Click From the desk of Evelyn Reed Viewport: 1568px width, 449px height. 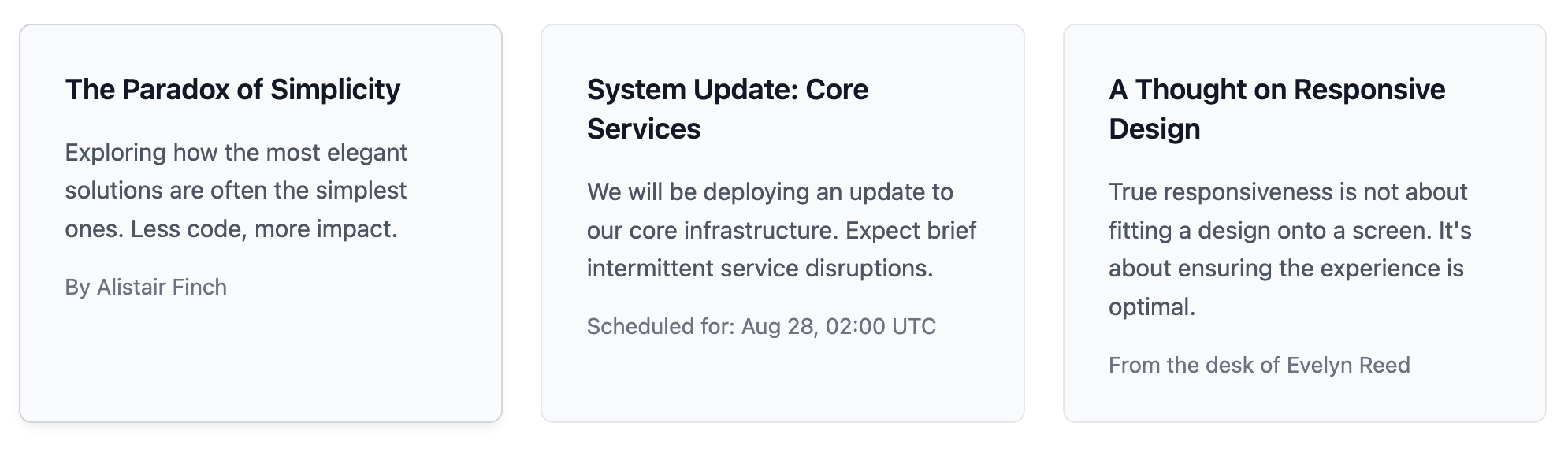(1259, 365)
